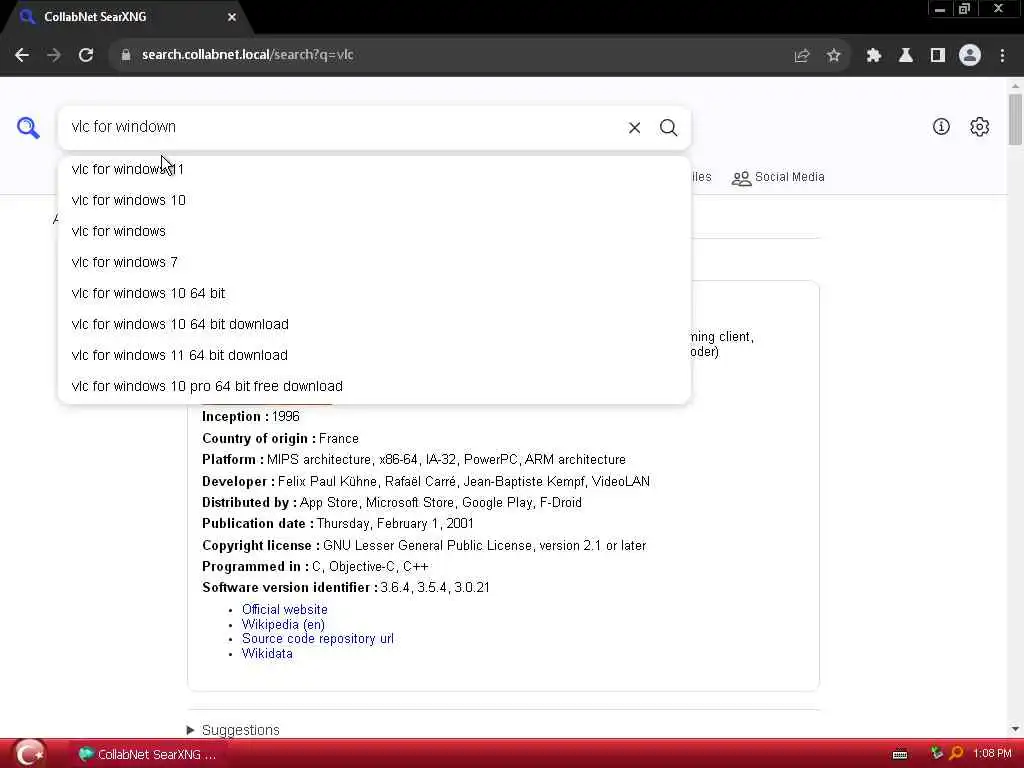
Task: Bookmark this page with star
Action: pos(833,56)
